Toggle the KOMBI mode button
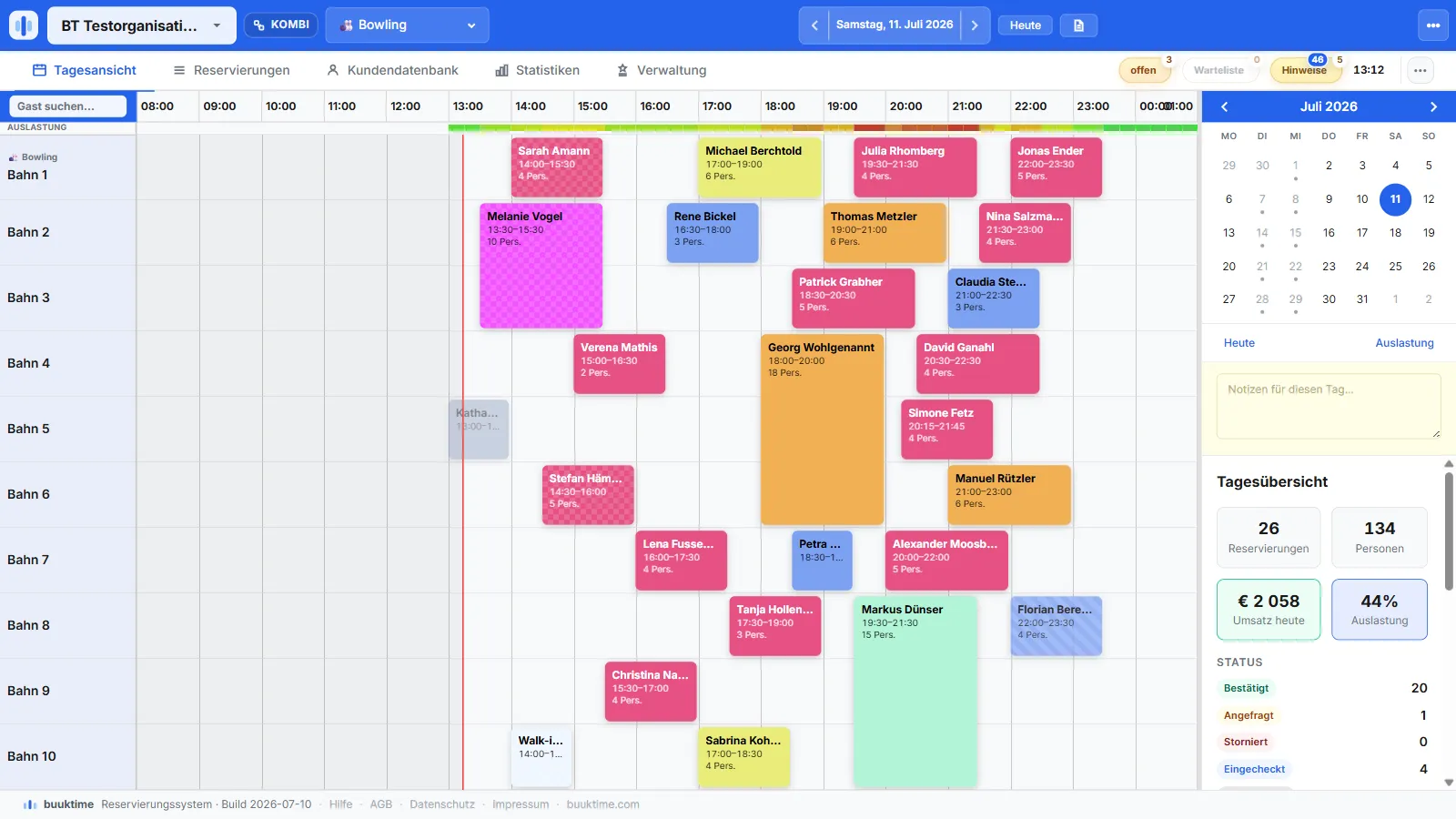Viewport: 1456px width, 819px height. tap(281, 25)
